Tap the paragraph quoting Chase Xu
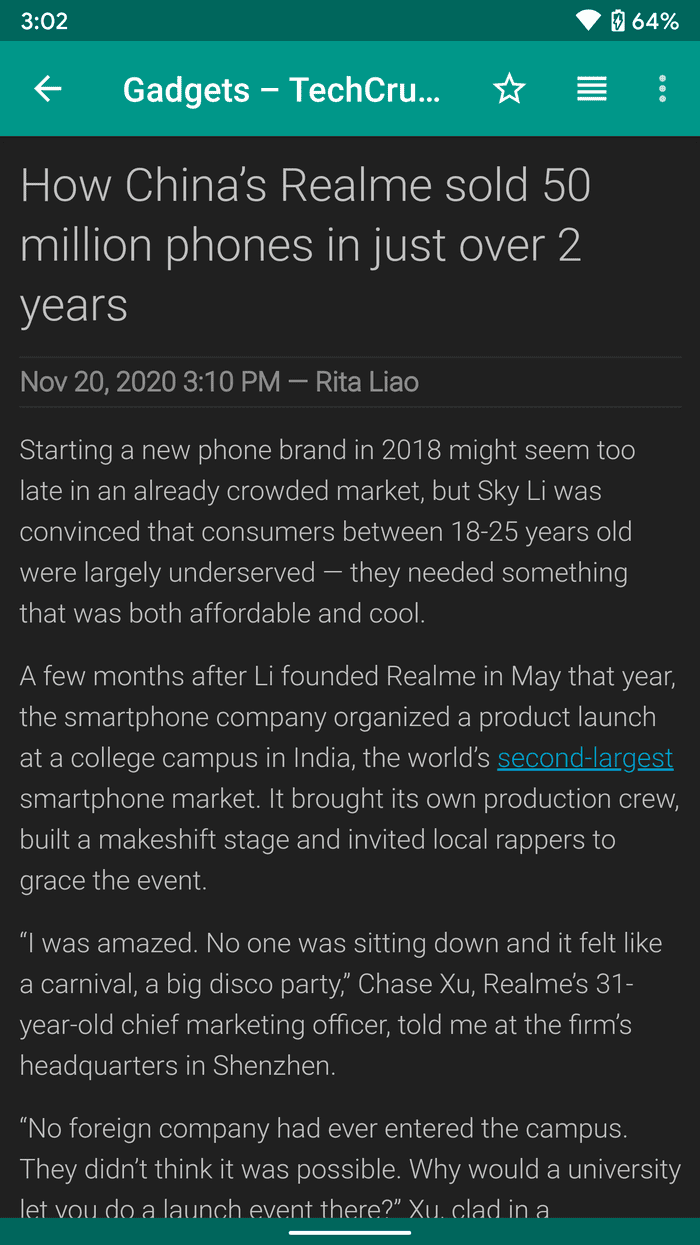Viewport: 700px width, 1245px height. 327,1005
